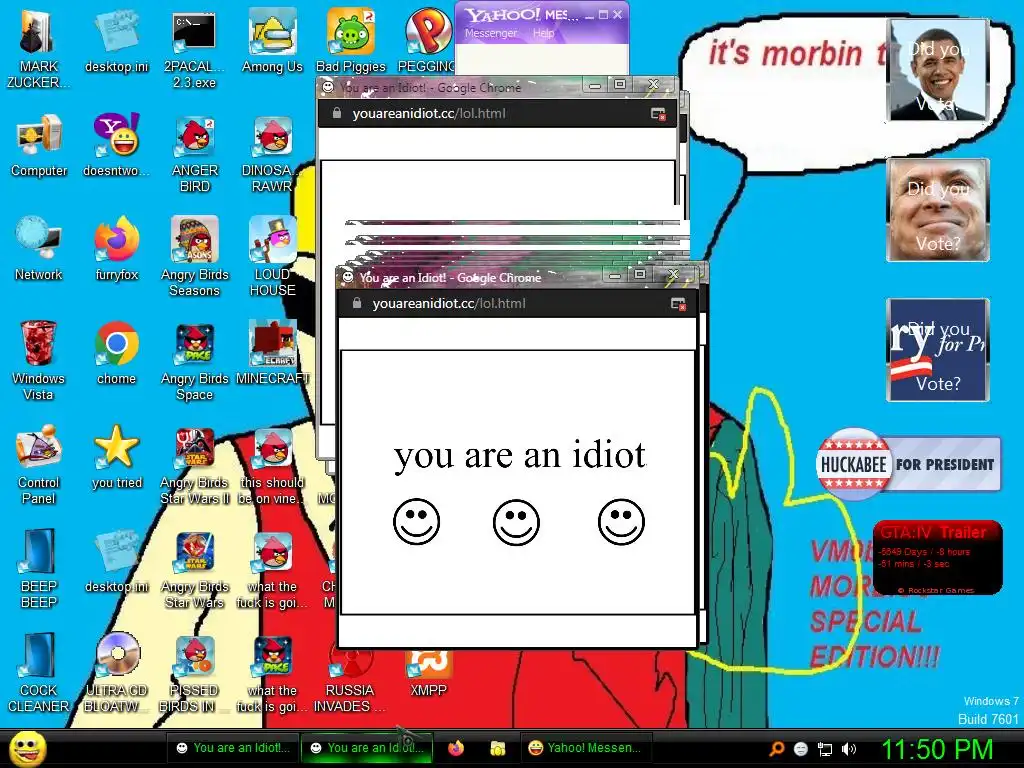Open the this should be on vine icon
This screenshot has width=1024, height=768.
point(272,464)
